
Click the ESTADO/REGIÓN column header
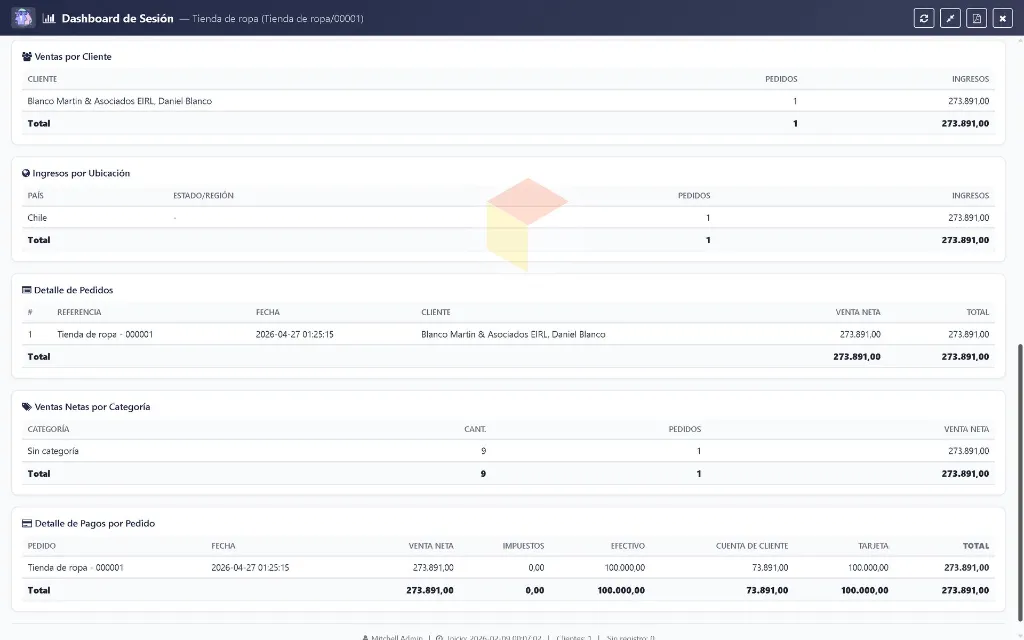point(203,195)
